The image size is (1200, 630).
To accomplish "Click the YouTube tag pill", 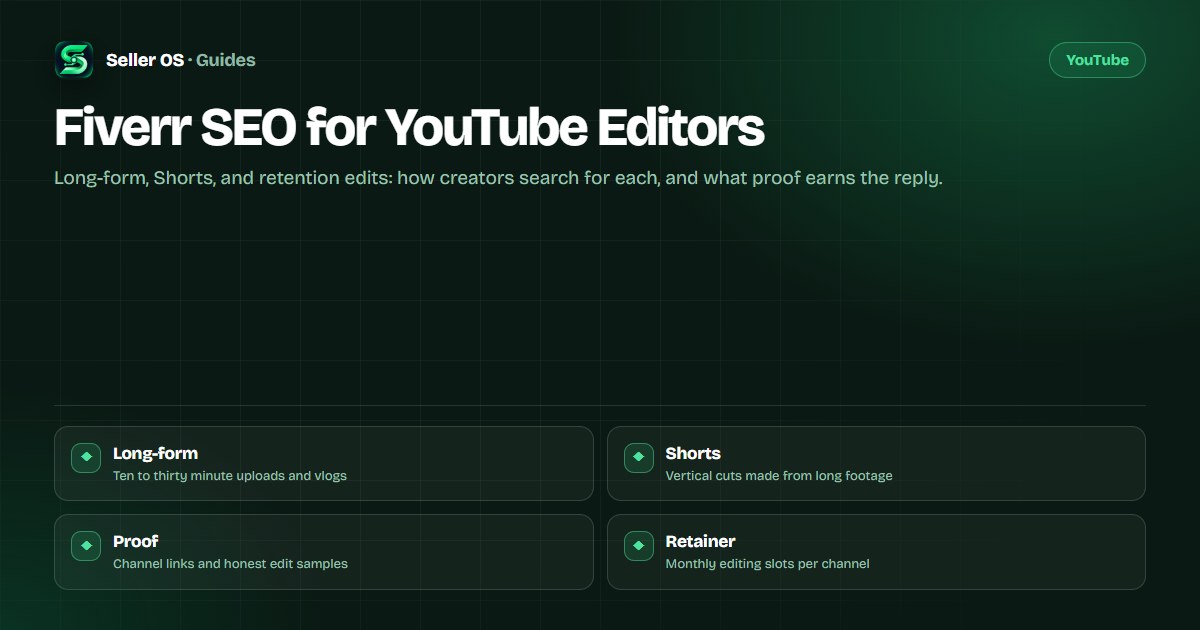I will tap(1097, 60).
